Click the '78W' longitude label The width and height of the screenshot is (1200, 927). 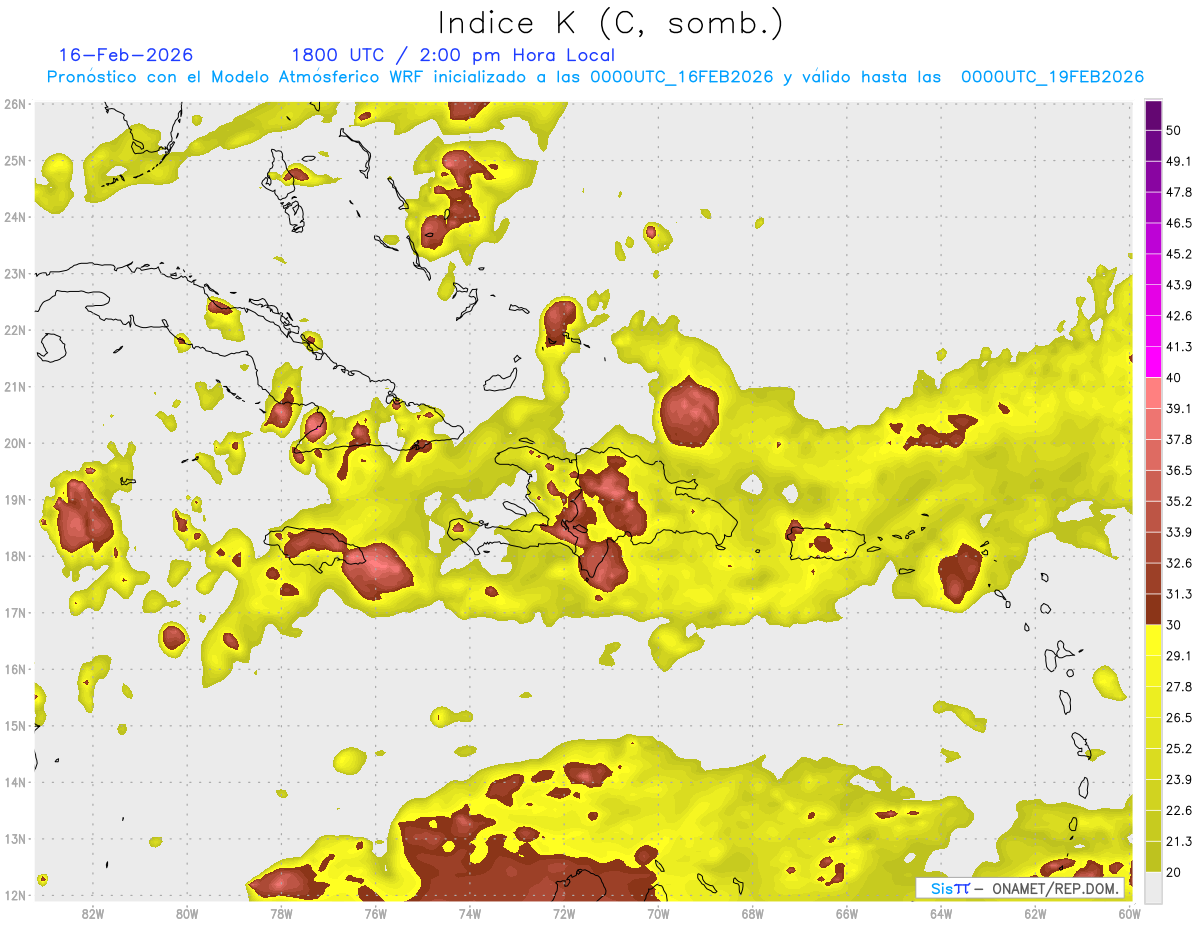pos(281,913)
